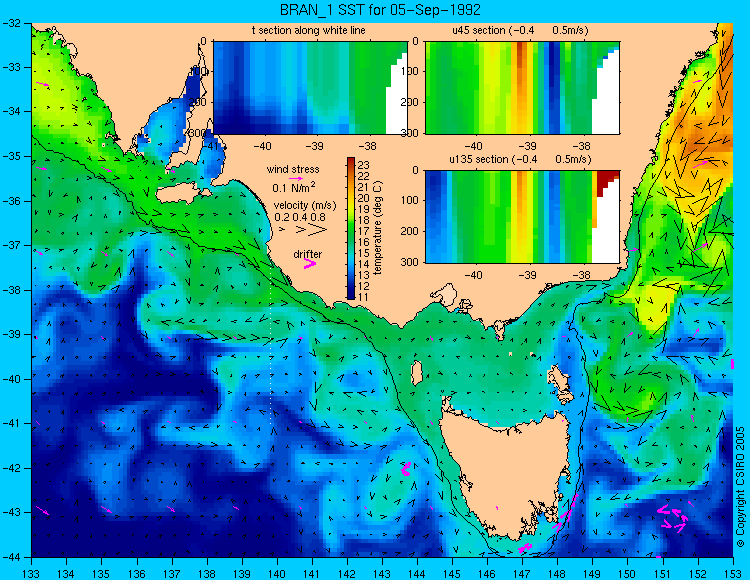Click colorbar value 23

tap(364, 165)
